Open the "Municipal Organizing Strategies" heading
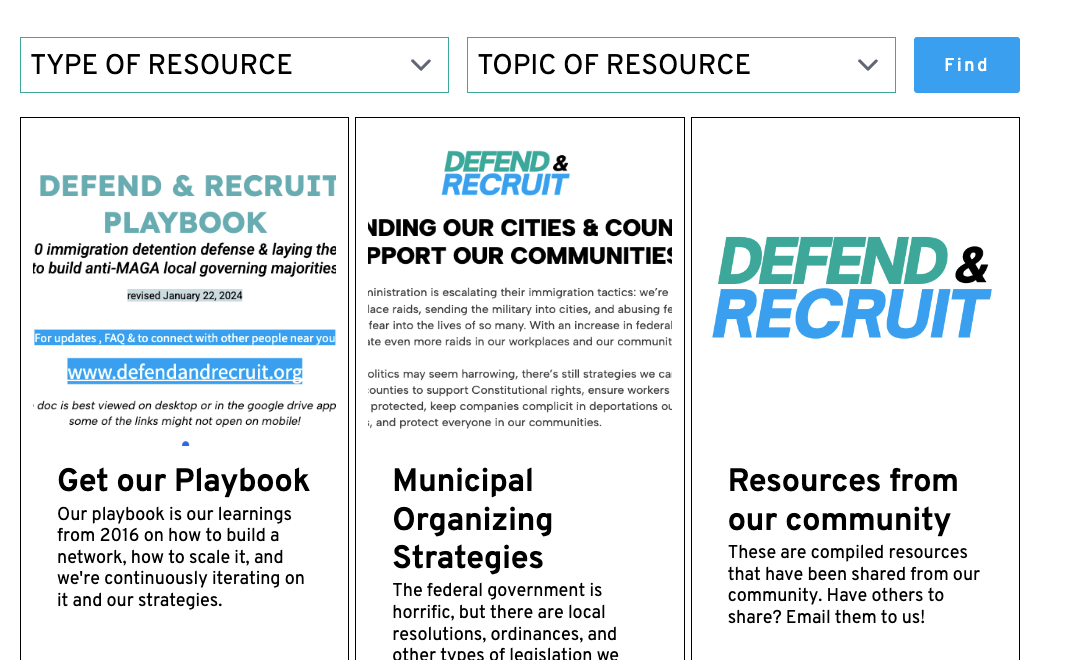The image size is (1077, 660). [x=472, y=519]
